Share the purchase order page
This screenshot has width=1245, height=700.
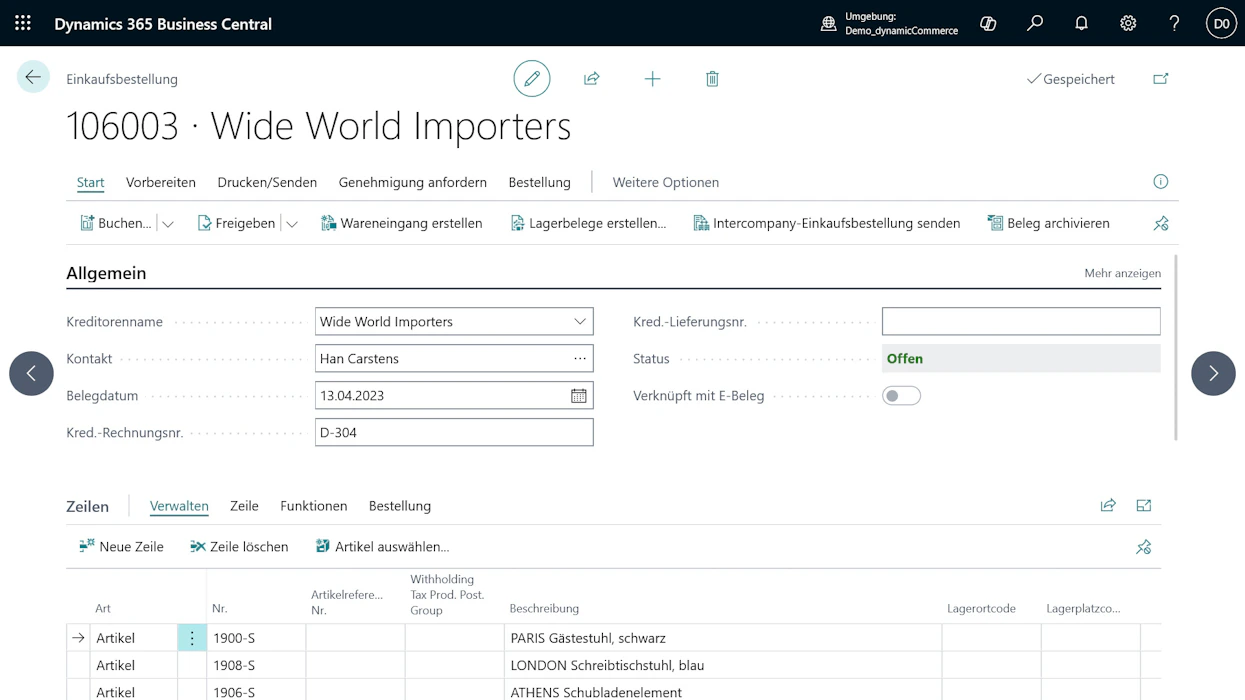pyautogui.click(x=592, y=78)
